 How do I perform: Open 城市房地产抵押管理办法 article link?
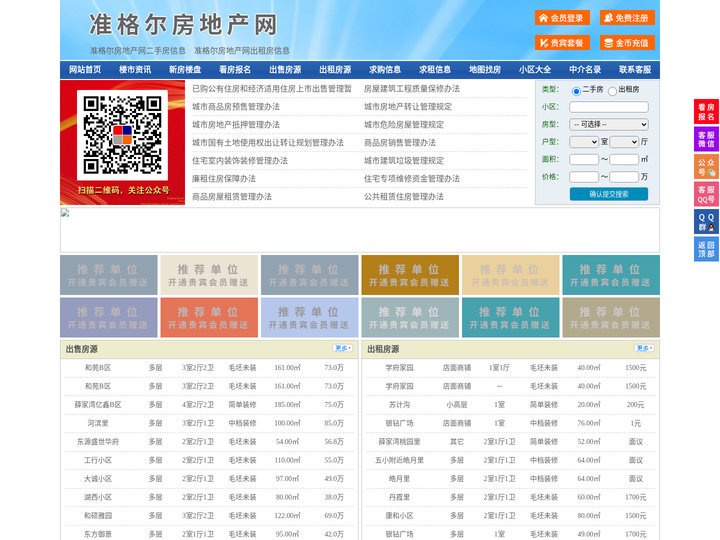(236, 124)
